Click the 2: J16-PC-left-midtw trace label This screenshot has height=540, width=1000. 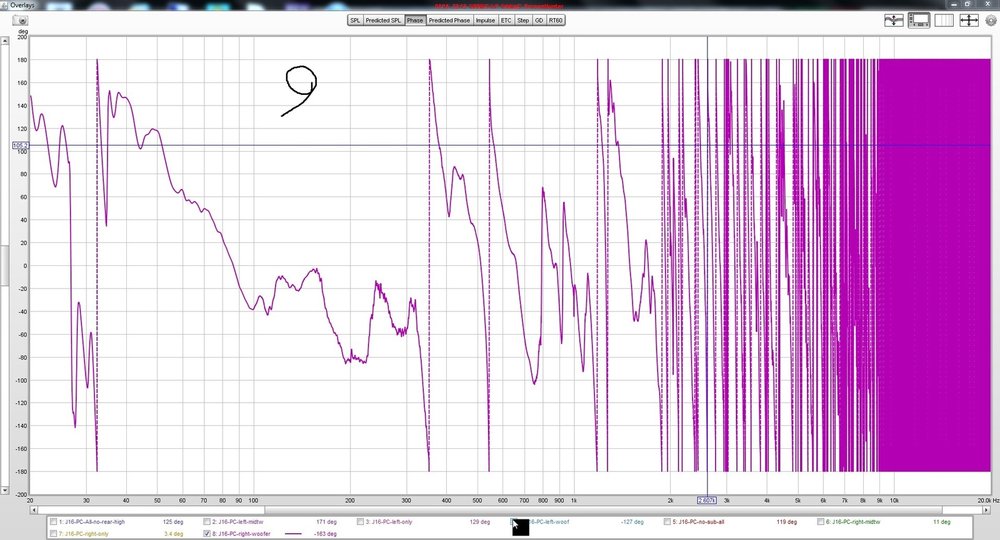(238, 522)
